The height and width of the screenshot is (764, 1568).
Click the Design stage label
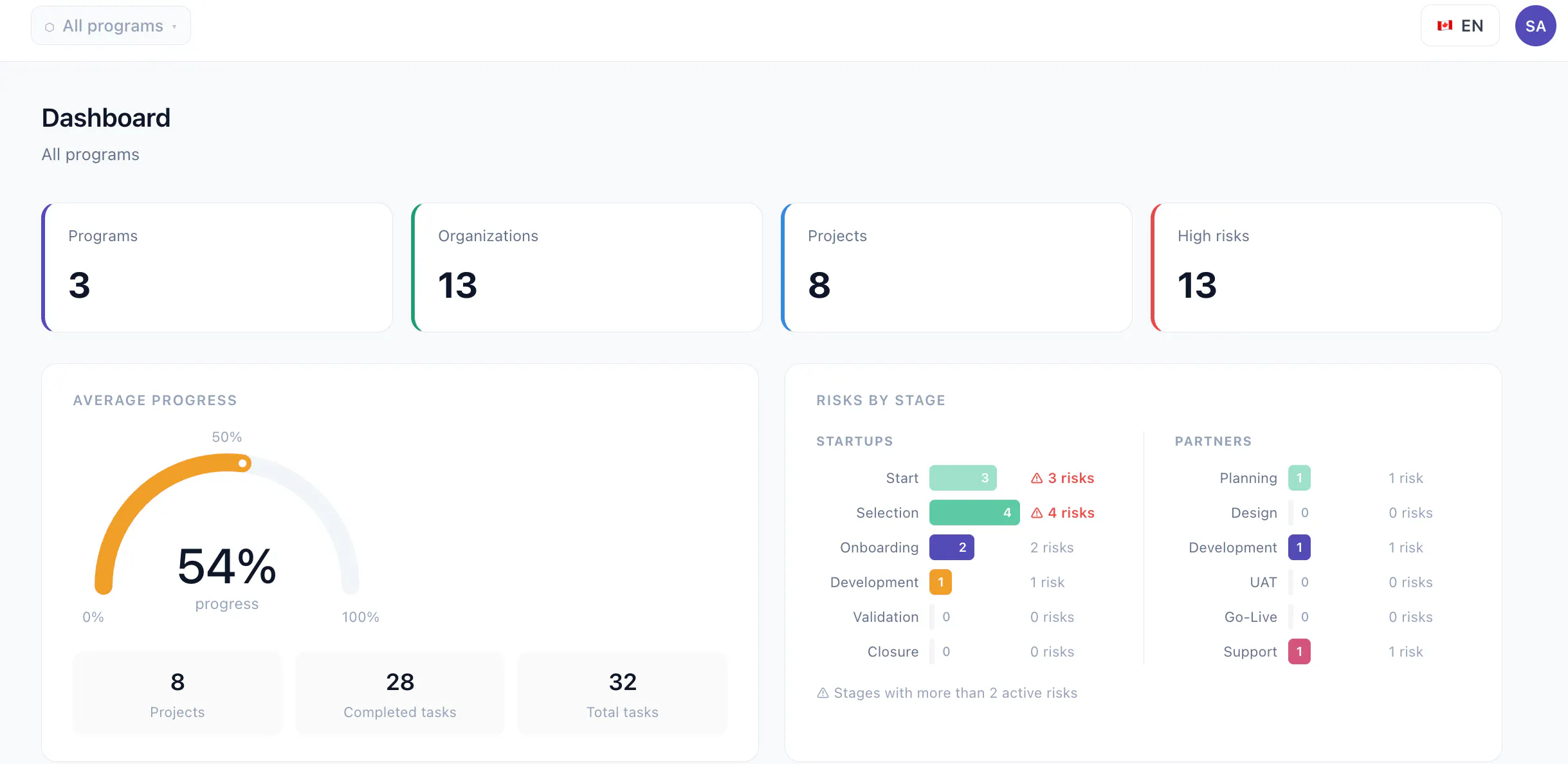(x=1253, y=513)
